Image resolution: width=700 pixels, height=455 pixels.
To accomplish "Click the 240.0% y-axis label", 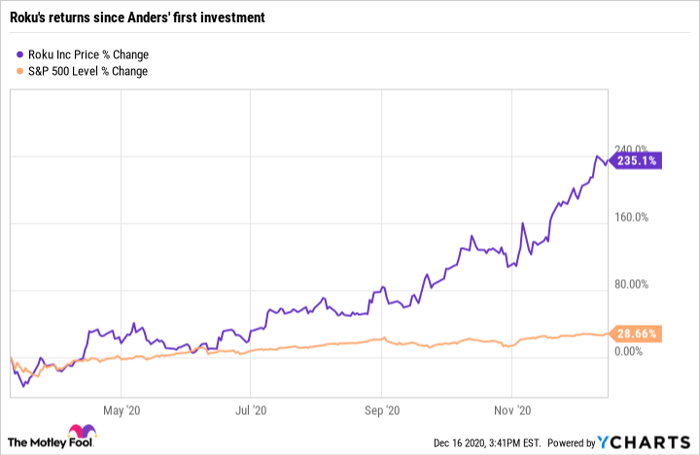I will point(631,147).
